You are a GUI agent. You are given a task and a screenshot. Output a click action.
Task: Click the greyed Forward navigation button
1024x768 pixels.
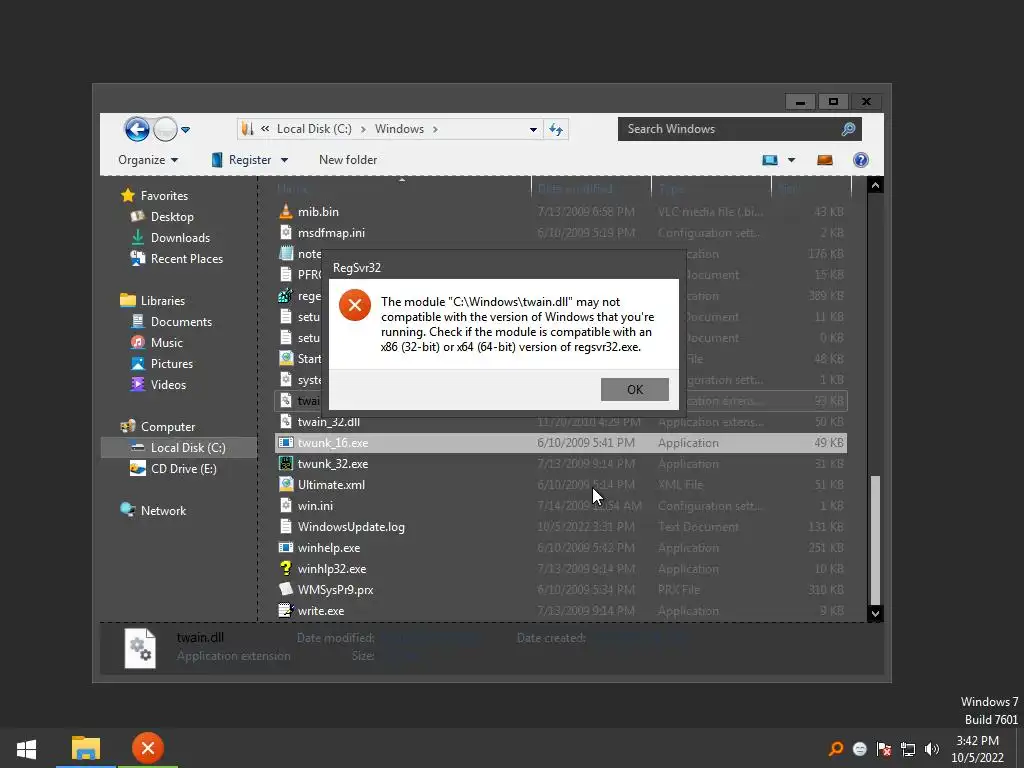click(165, 129)
